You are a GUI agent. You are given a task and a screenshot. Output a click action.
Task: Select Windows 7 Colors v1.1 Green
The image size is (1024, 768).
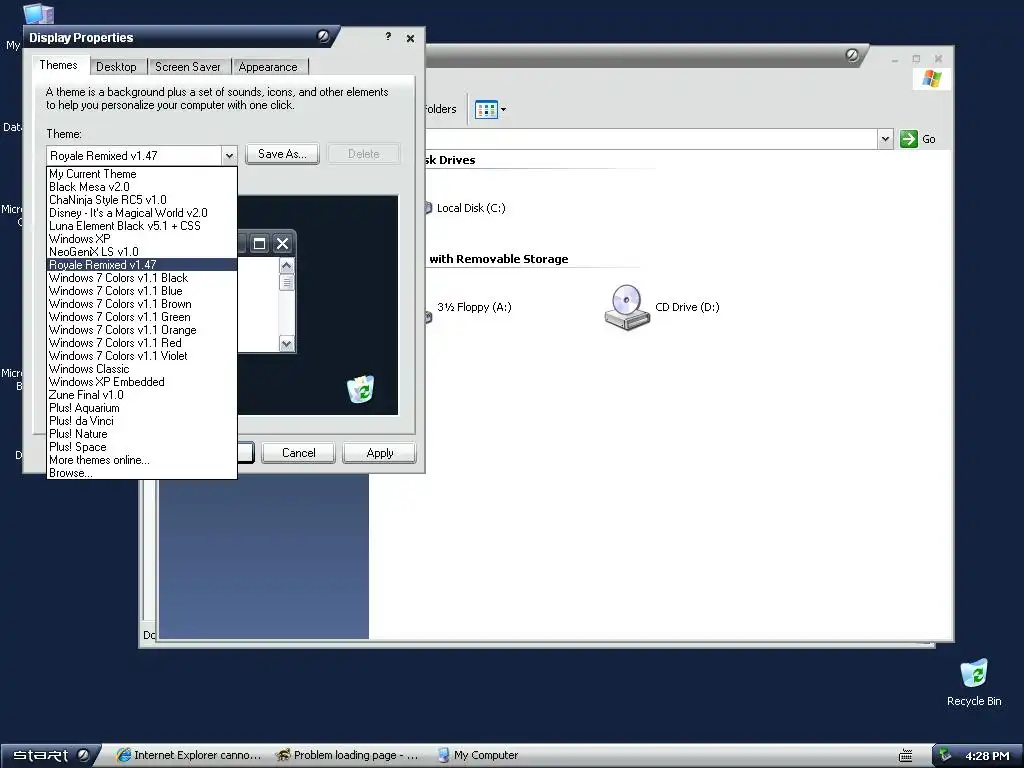[142, 317]
